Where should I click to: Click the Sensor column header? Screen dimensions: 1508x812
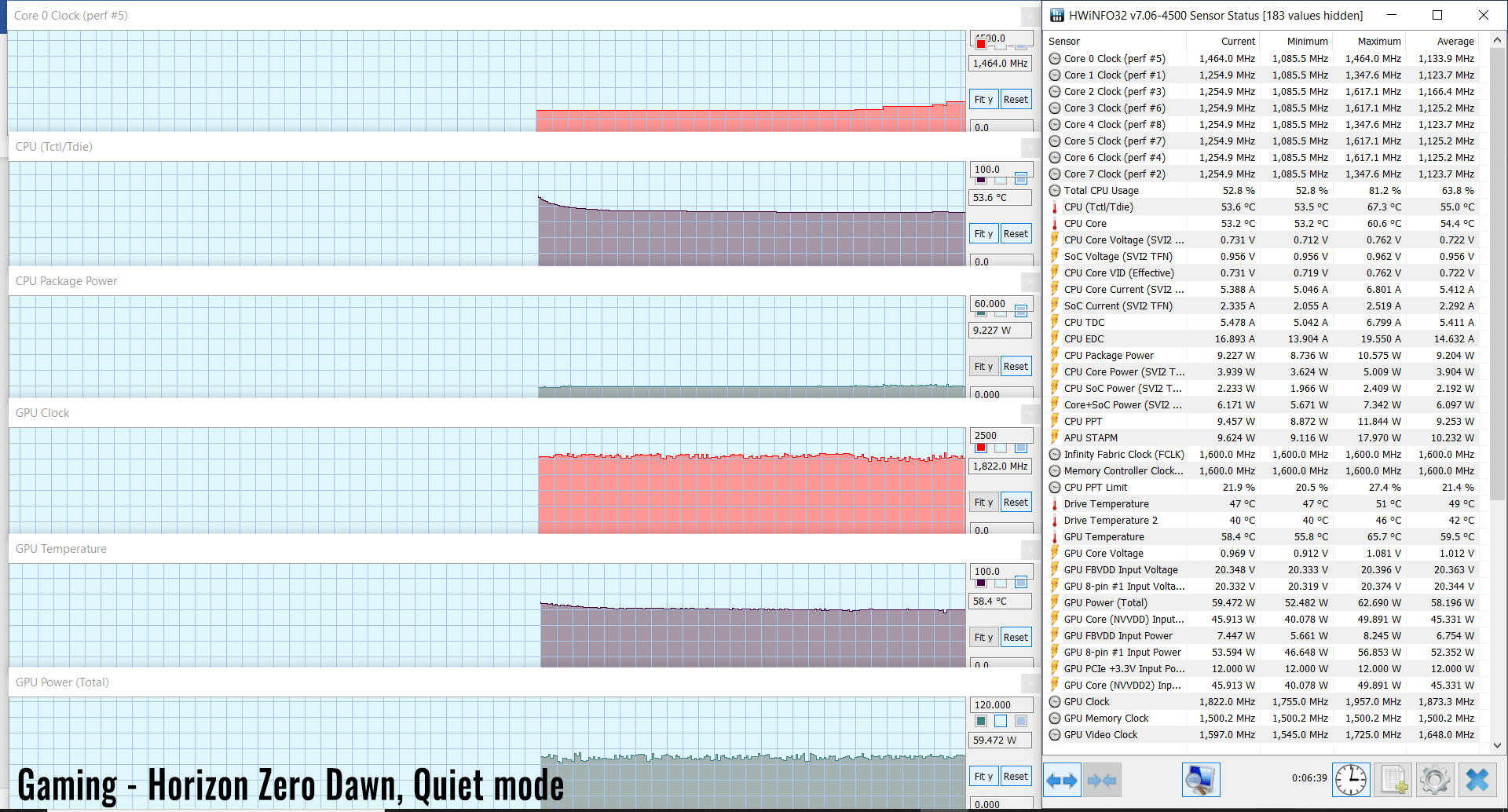[1064, 42]
